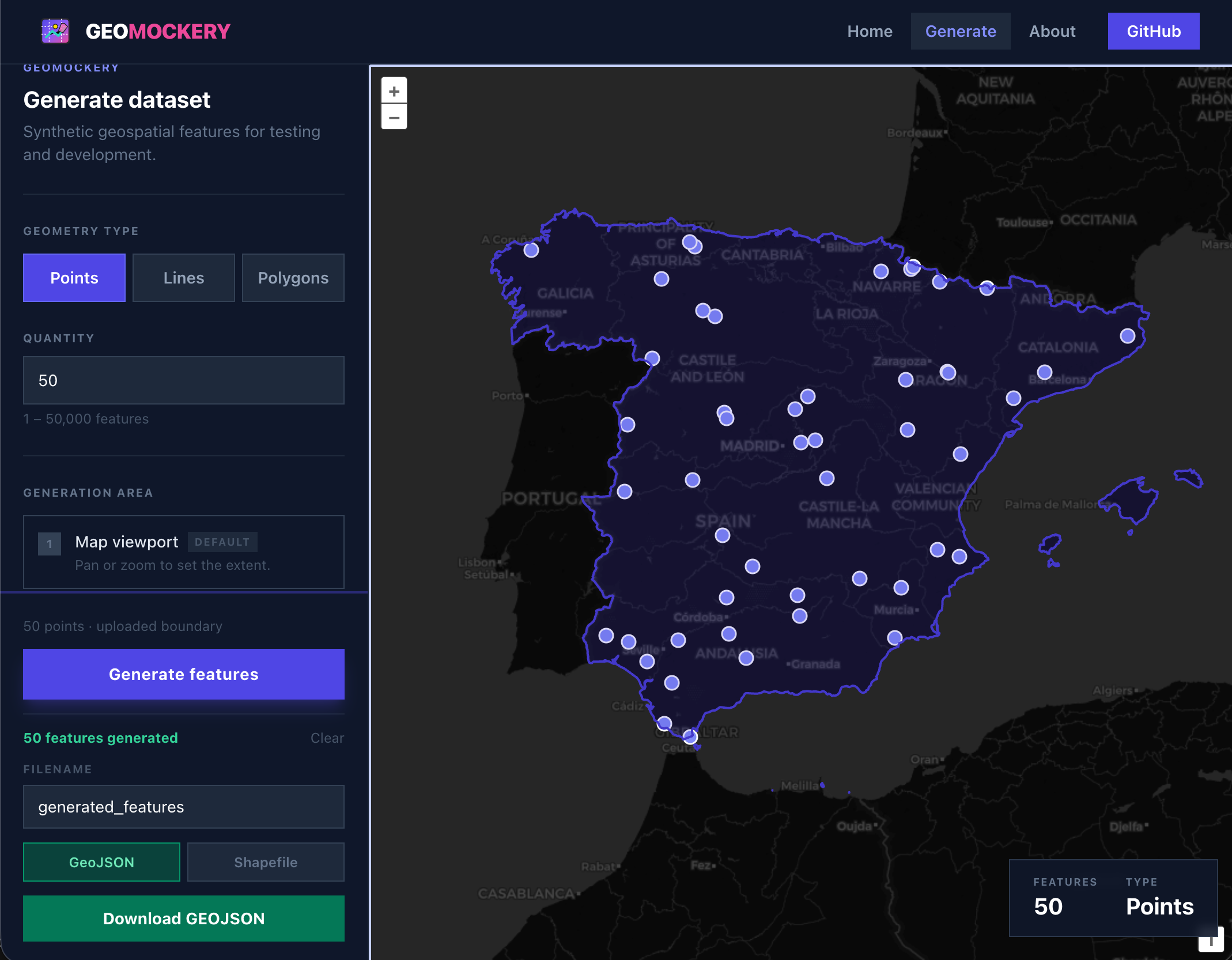Select the Polygons geometry type
This screenshot has height=960, width=1232.
point(293,277)
